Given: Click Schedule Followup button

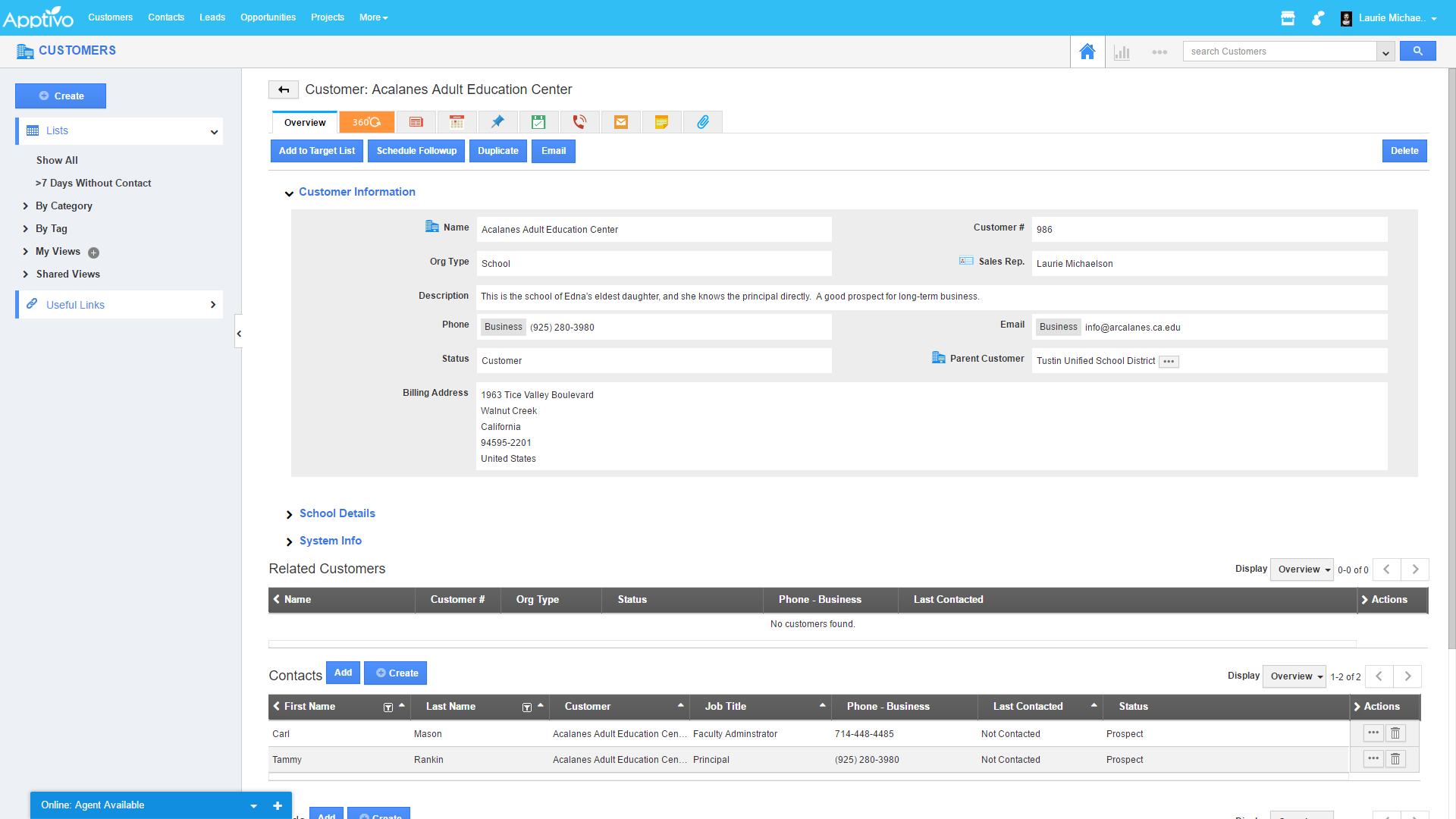Looking at the screenshot, I should (416, 151).
